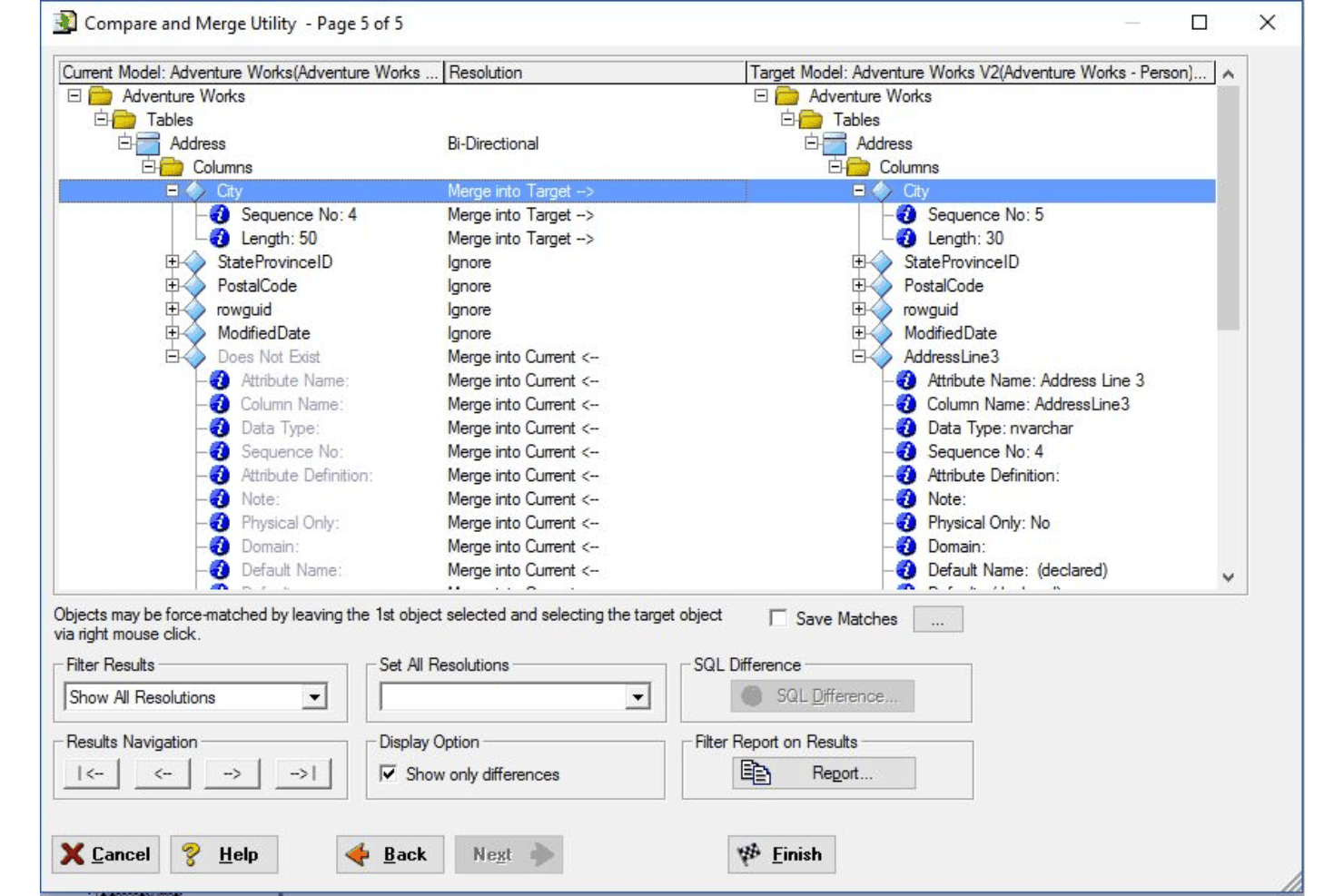This screenshot has height=896, width=1344.
Task: Click the rowguid diamond icon in Current Model
Action: pyautogui.click(x=195, y=309)
